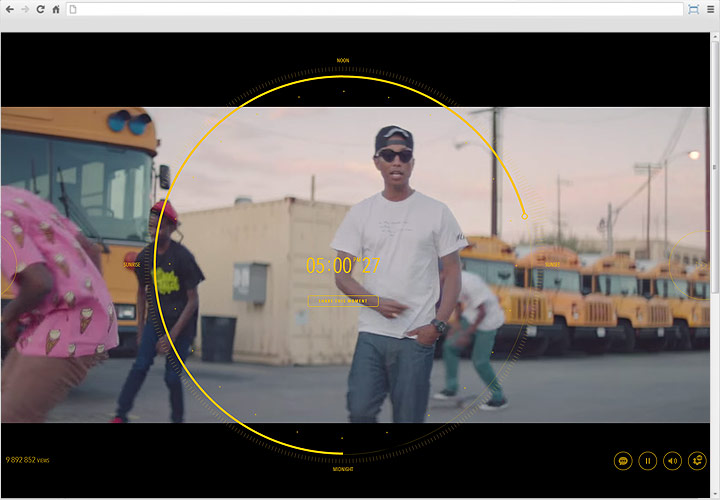Click the 9 892 852 views counter
This screenshot has width=720, height=500.
(28, 460)
